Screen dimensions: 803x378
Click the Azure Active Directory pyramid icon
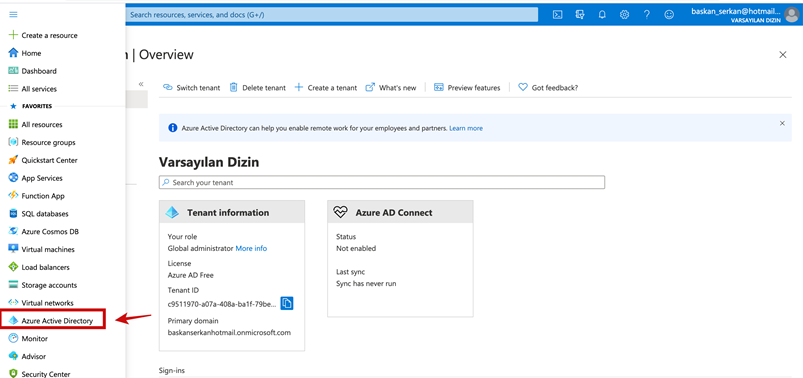coord(13,321)
